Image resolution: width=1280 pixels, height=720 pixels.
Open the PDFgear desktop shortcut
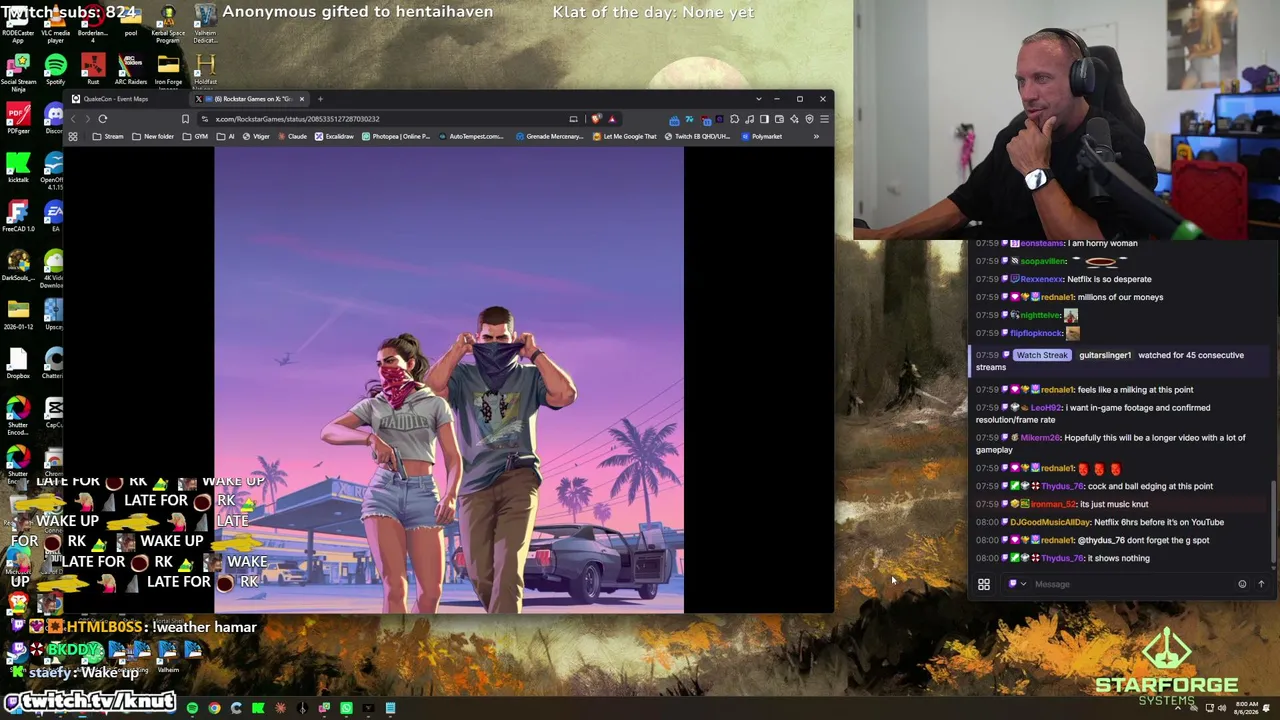pos(17,118)
